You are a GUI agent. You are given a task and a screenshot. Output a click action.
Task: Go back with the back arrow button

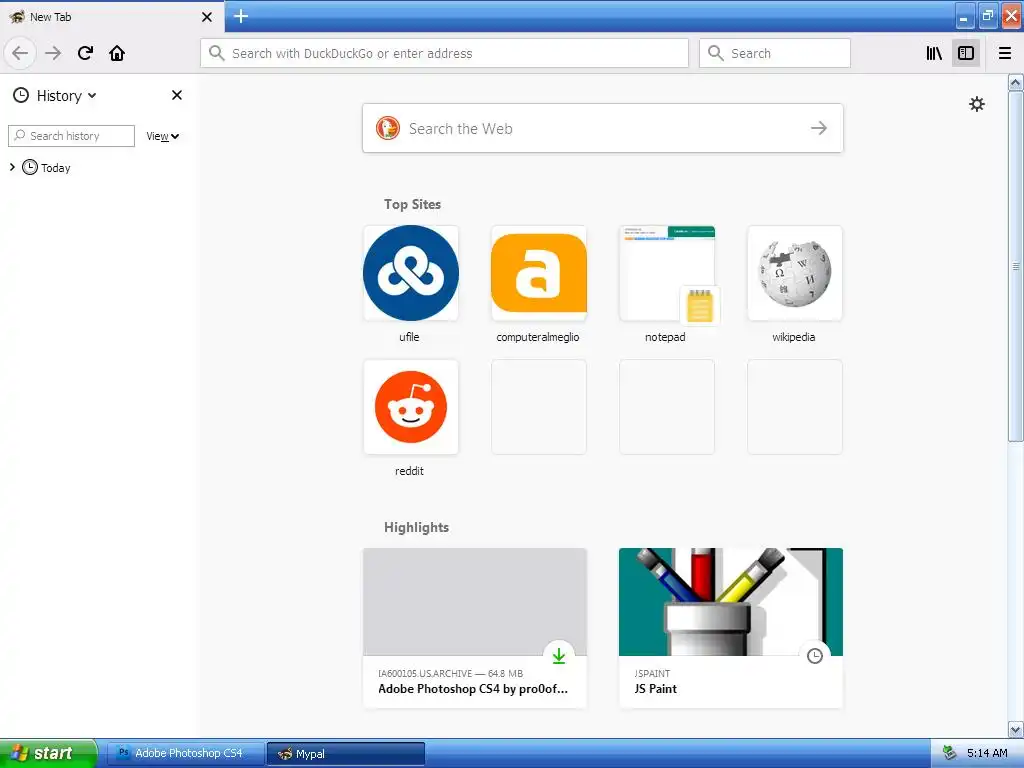click(x=20, y=53)
